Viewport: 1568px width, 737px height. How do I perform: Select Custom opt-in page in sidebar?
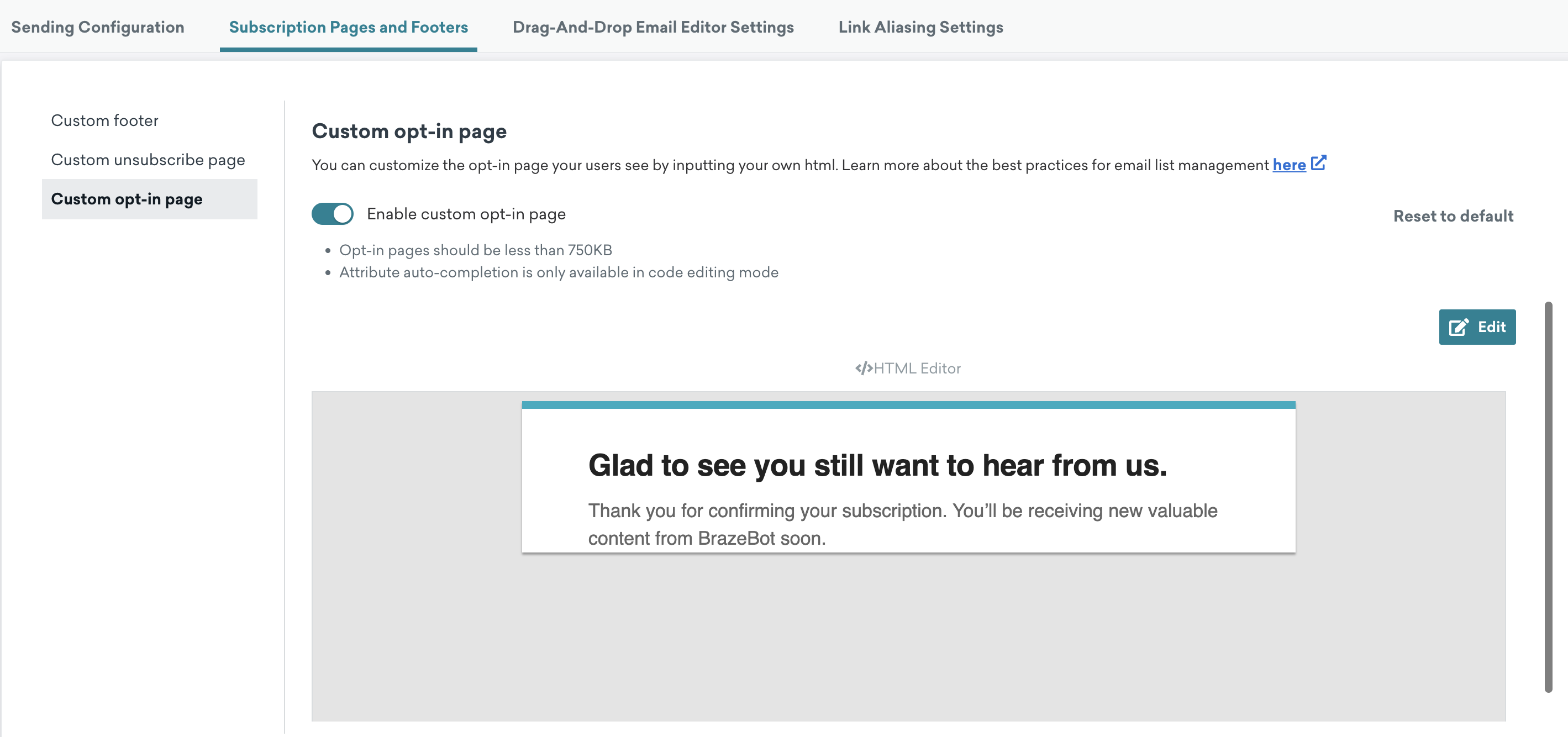pos(150,199)
